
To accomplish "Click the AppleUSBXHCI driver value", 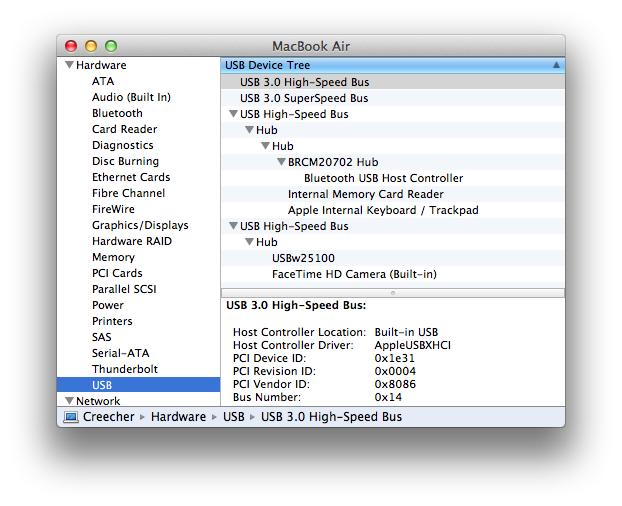I will coord(413,345).
